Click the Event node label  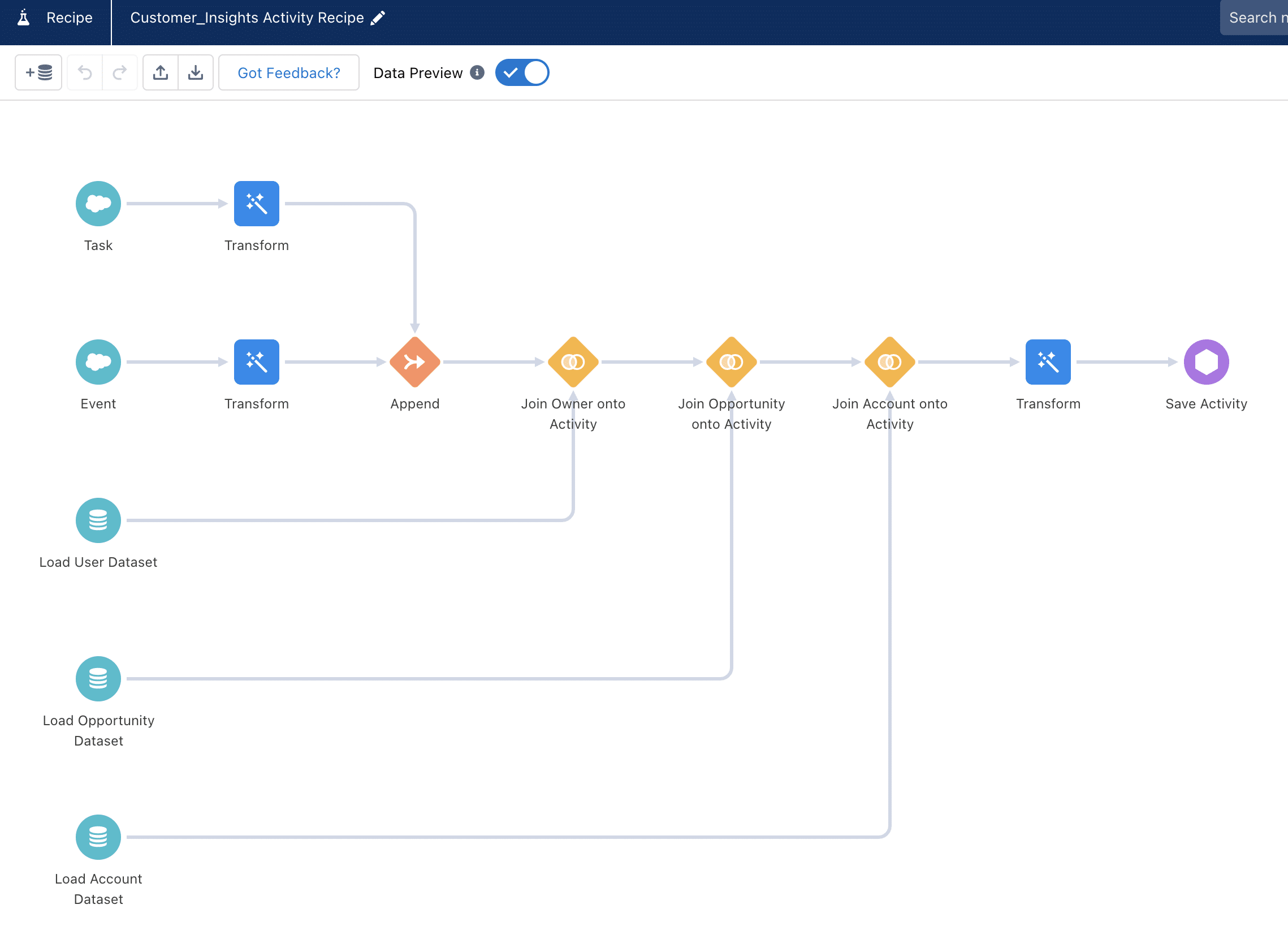pyautogui.click(x=98, y=403)
